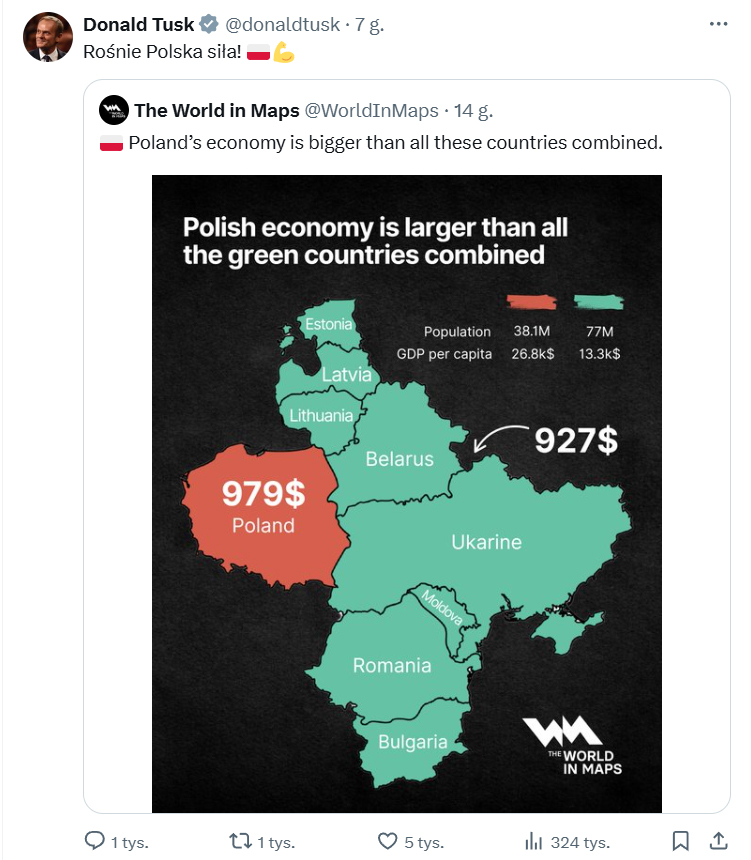
Task: Click the share icon under the tweet
Action: tap(719, 842)
